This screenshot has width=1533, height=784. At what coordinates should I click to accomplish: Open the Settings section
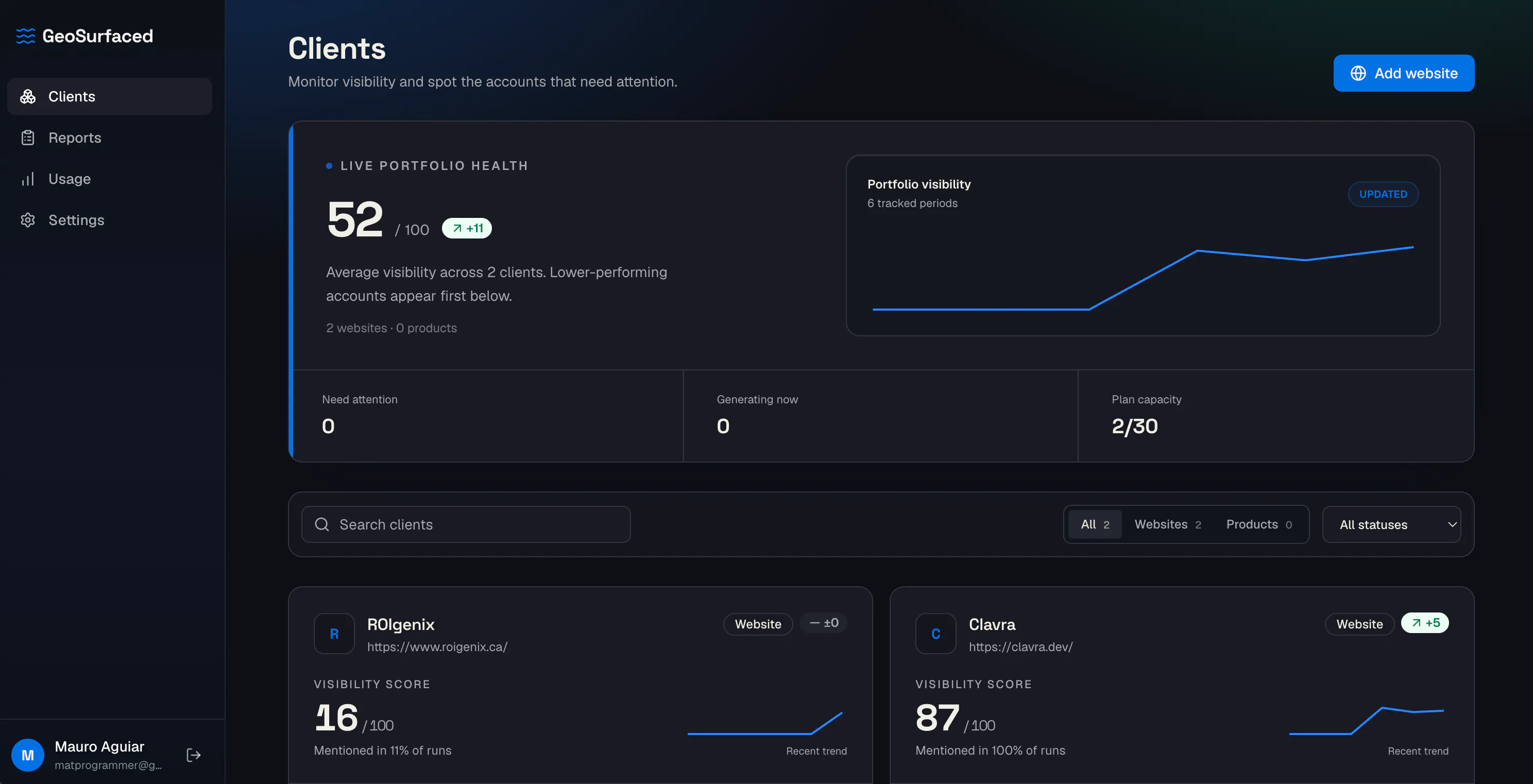(x=110, y=219)
